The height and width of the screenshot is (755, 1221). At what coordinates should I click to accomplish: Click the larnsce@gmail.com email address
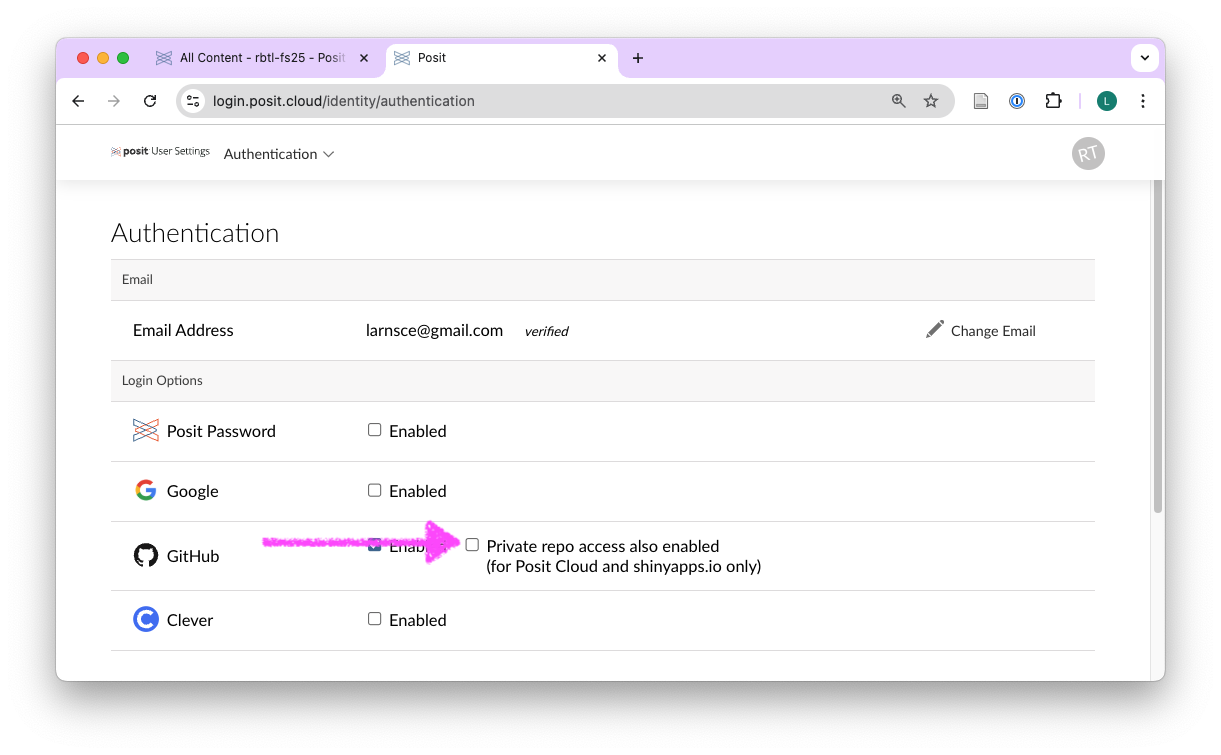point(434,330)
